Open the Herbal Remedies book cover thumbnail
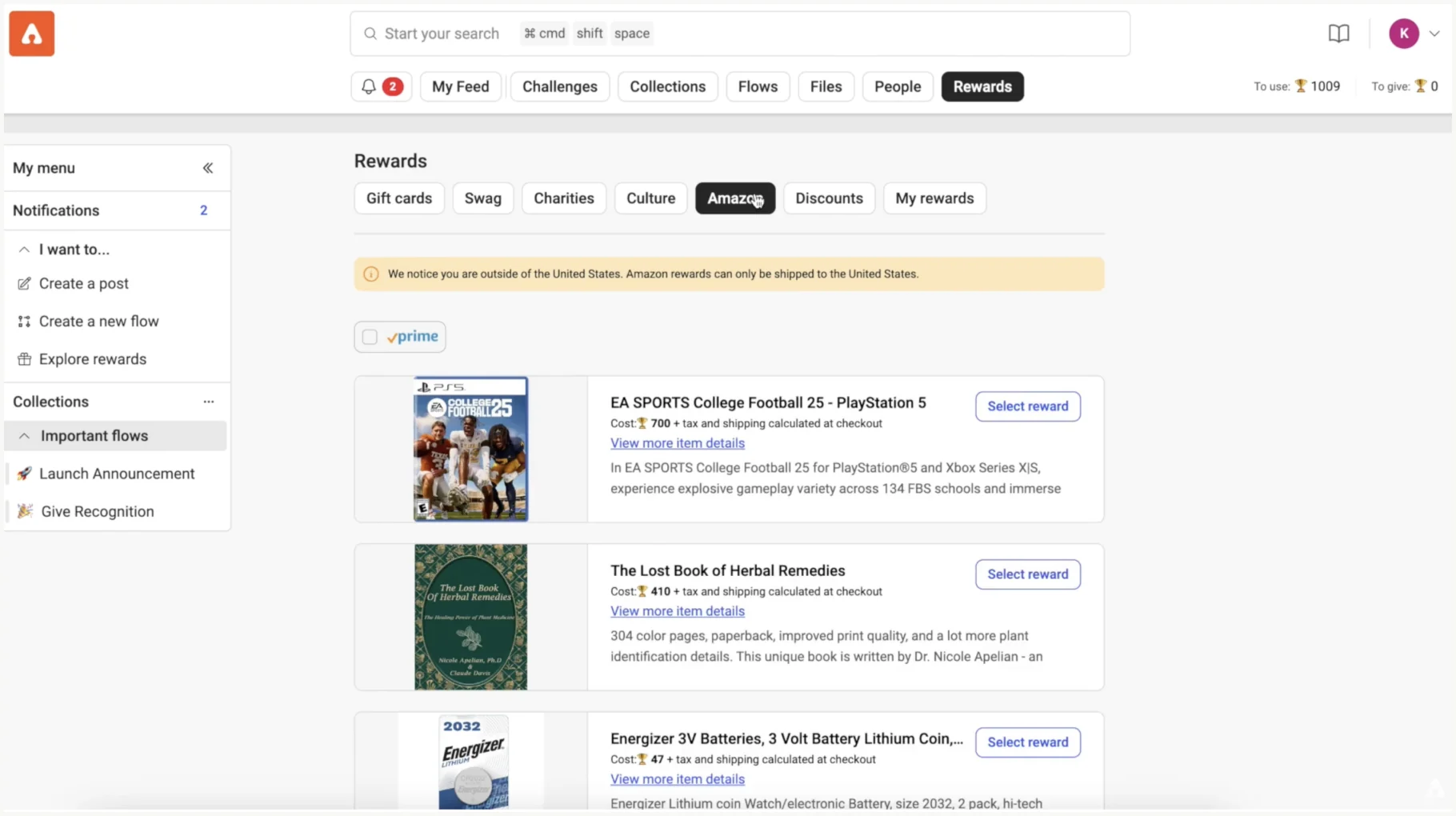The image size is (1456, 816). click(471, 617)
